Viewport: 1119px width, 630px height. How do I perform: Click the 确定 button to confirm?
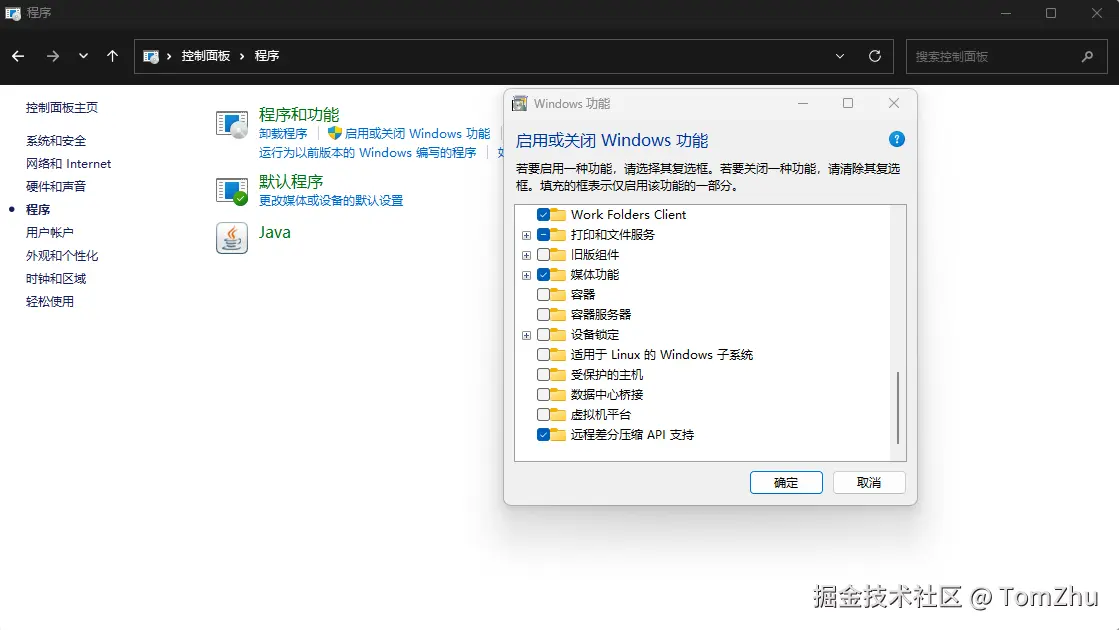click(786, 482)
